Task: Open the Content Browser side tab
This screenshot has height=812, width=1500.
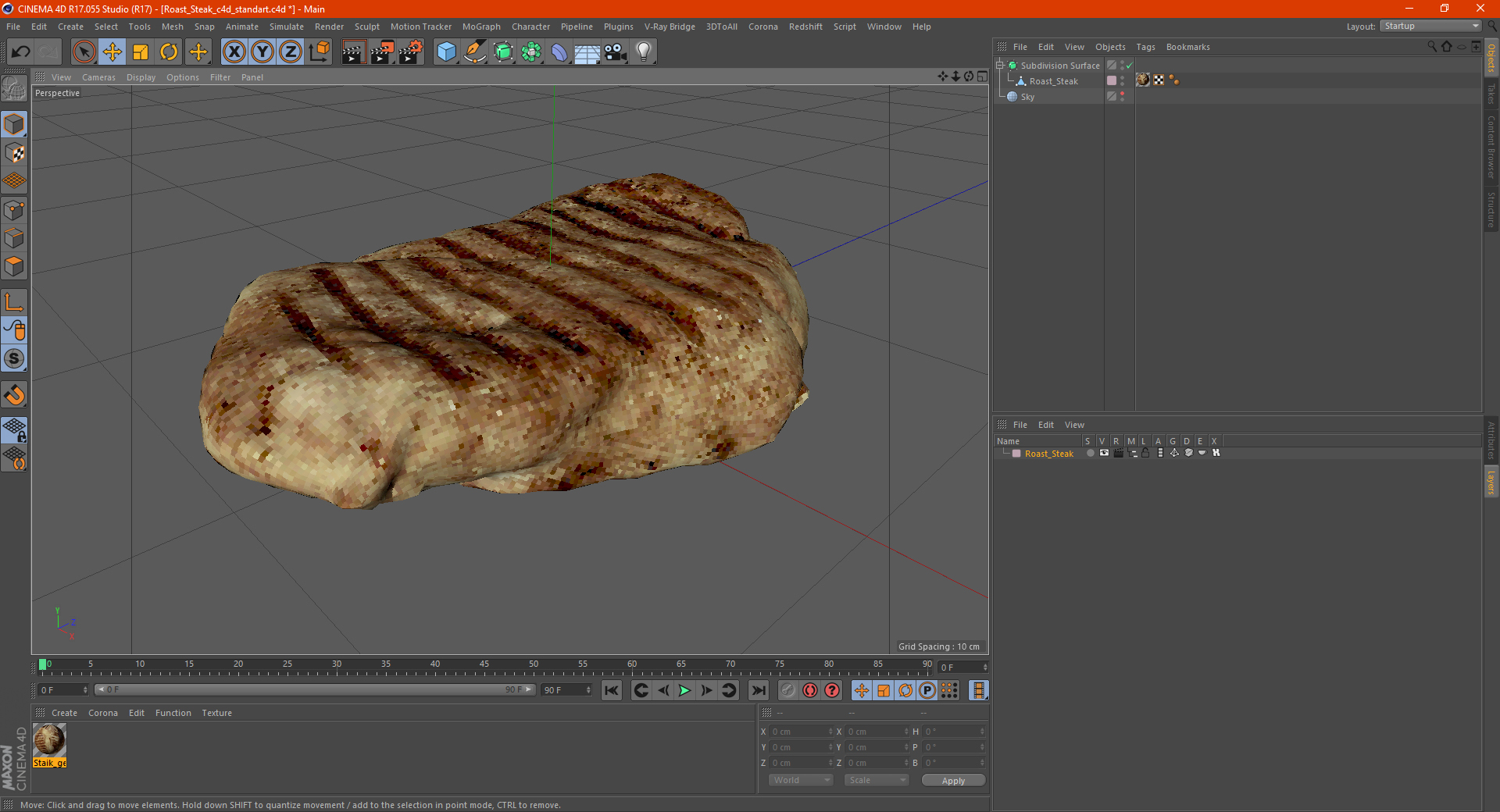Action: tap(1491, 148)
